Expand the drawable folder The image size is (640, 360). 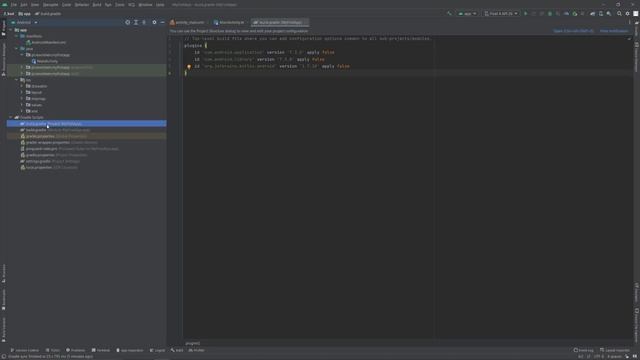[x=22, y=86]
